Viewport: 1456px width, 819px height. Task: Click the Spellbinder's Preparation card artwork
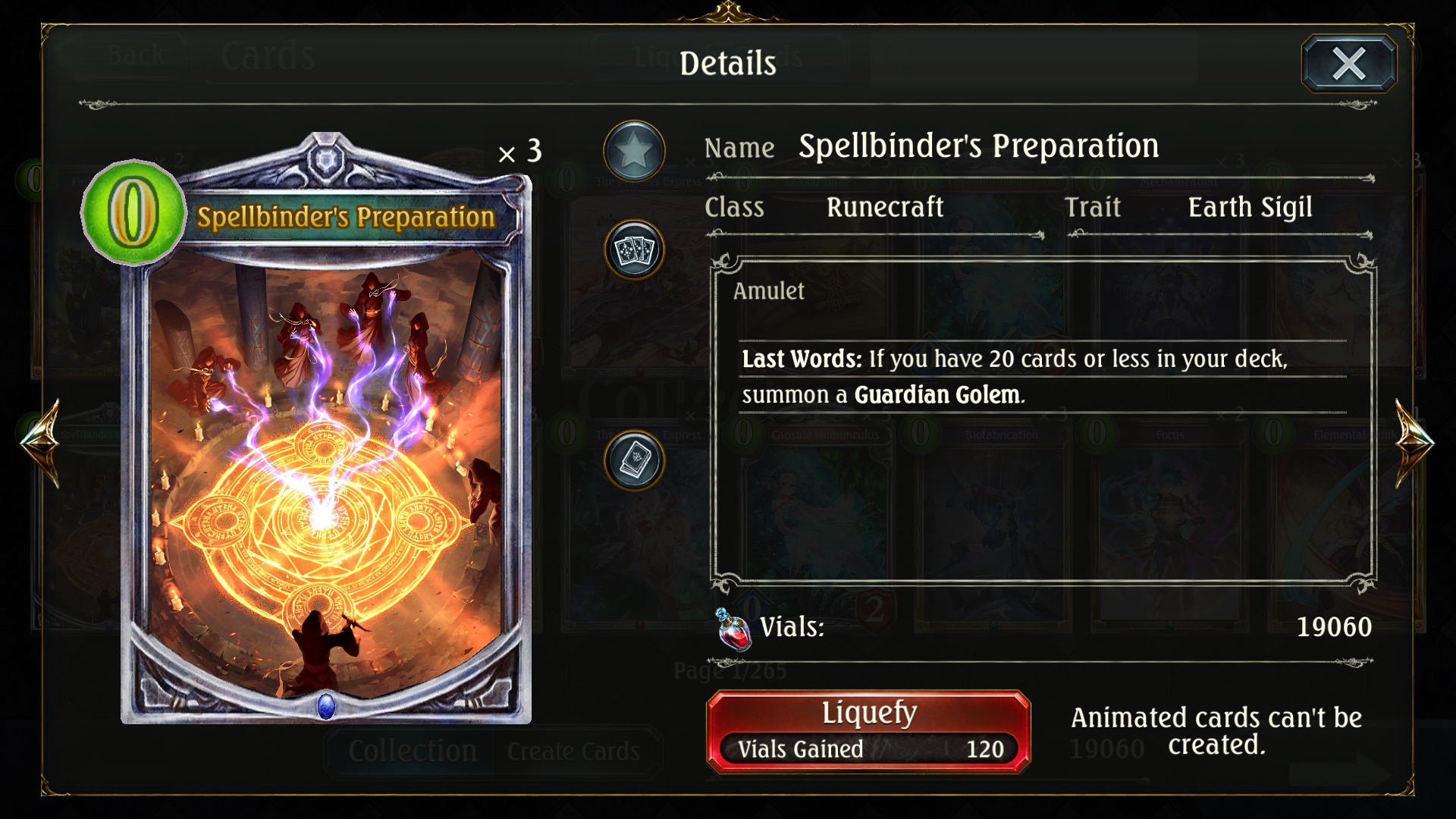(326, 478)
